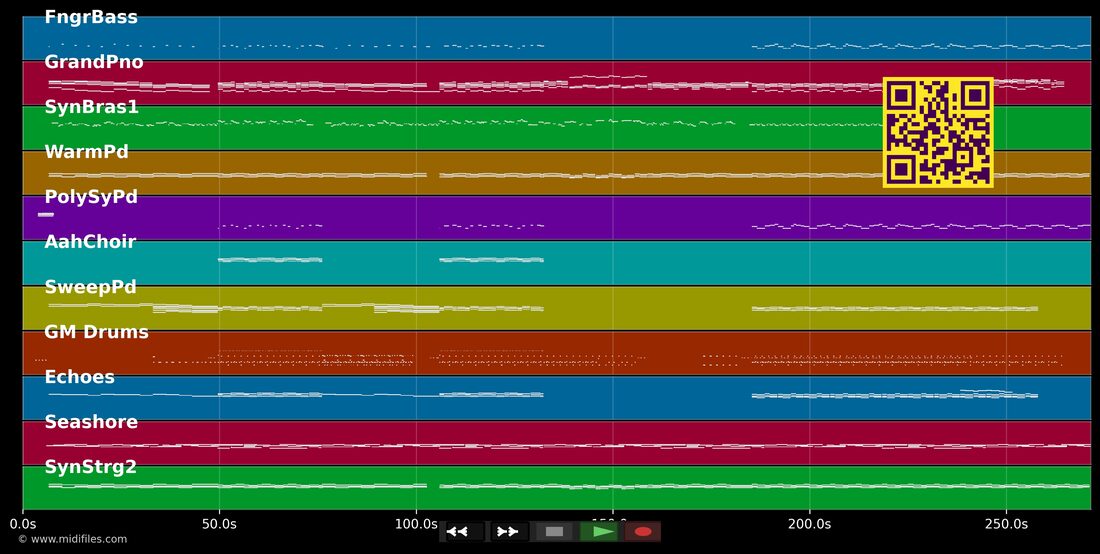The height and width of the screenshot is (554, 1100).
Task: Click the 0.0s timeline marker
Action: tap(23, 525)
